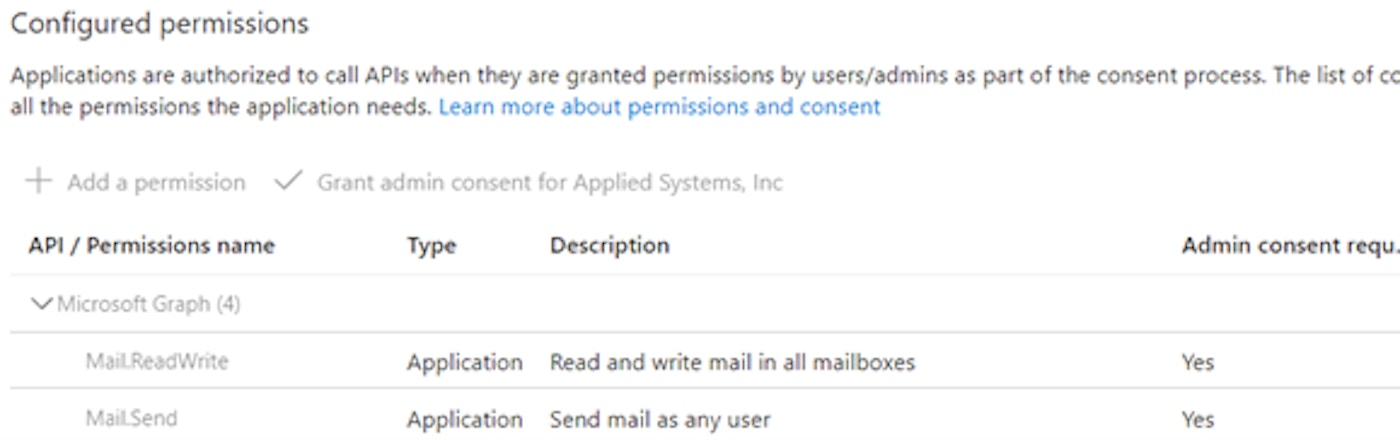Click the Add a permission button label
This screenshot has height=440, width=1400.
pos(156,182)
